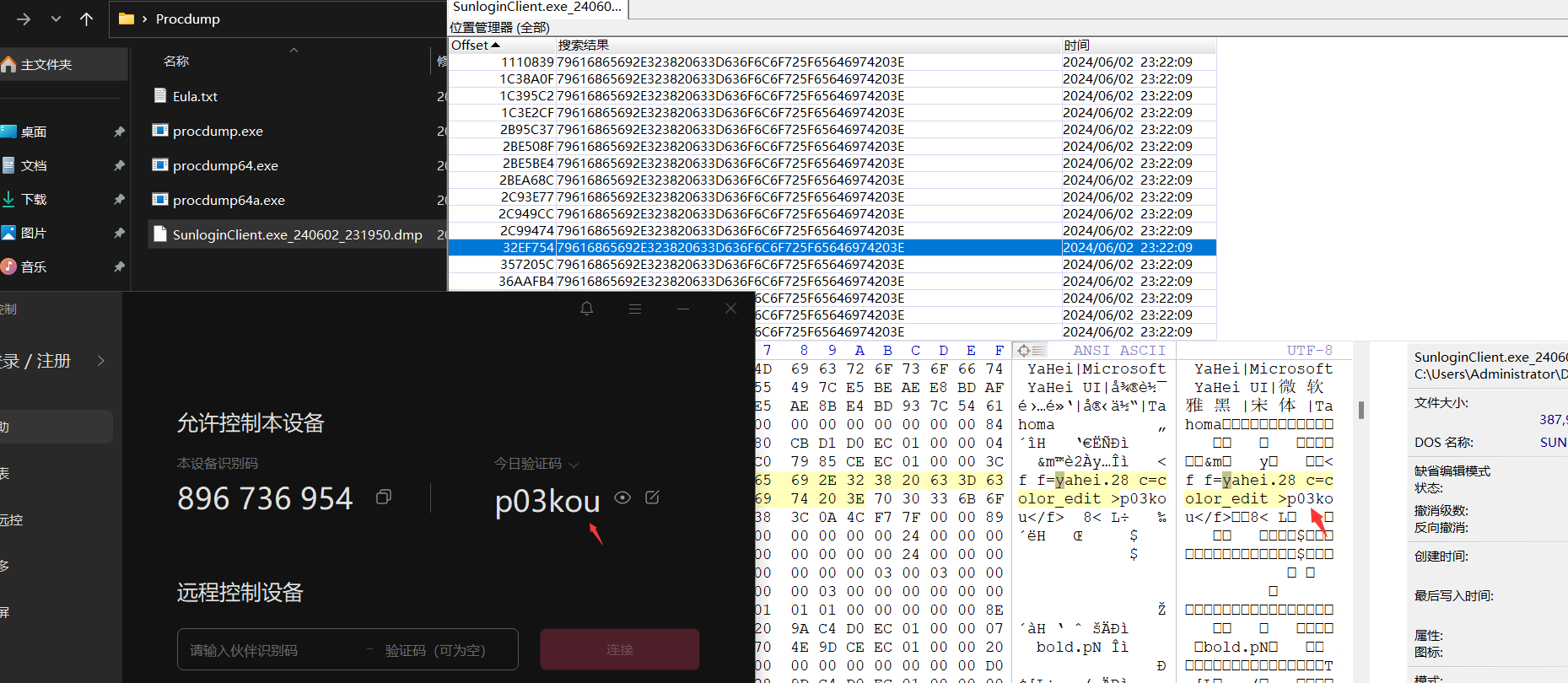Image resolution: width=1568 pixels, height=683 pixels.
Task: Click the Explorer up-one-level arrow
Action: [86, 19]
